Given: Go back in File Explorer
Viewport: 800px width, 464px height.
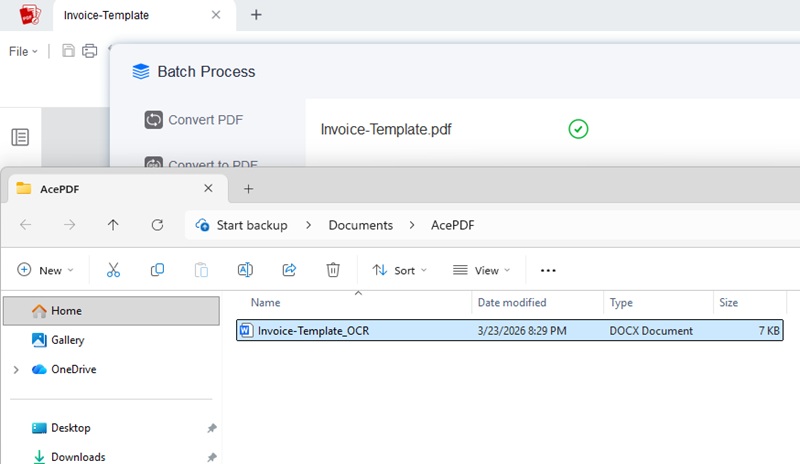Looking at the screenshot, I should 26,225.
